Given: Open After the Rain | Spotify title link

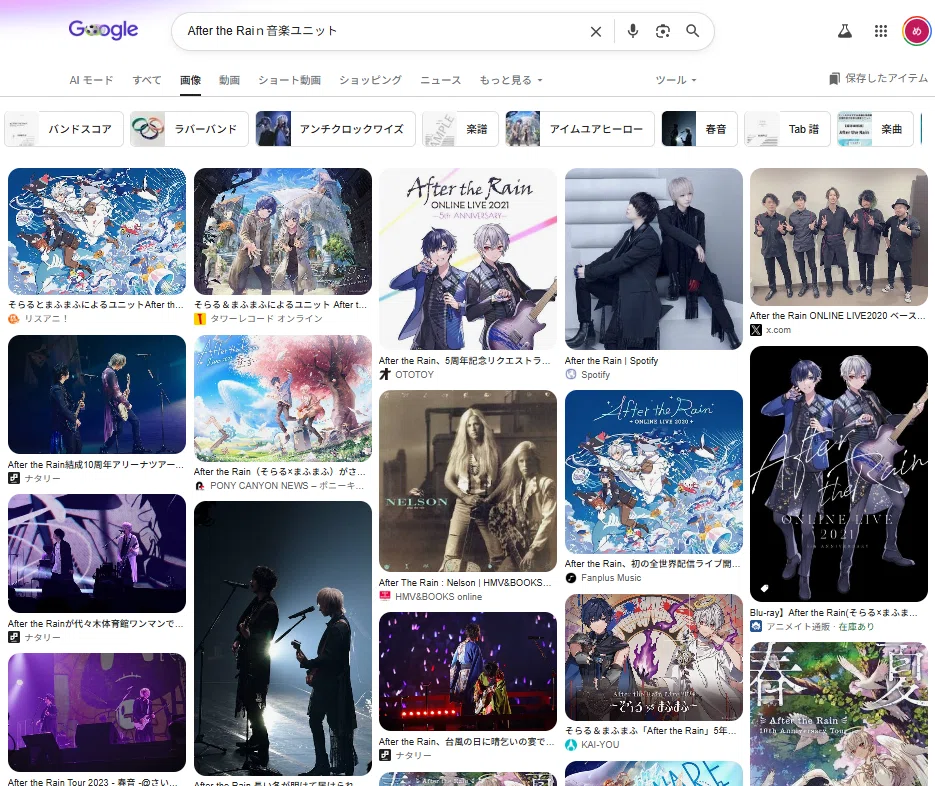Looking at the screenshot, I should tap(611, 361).
